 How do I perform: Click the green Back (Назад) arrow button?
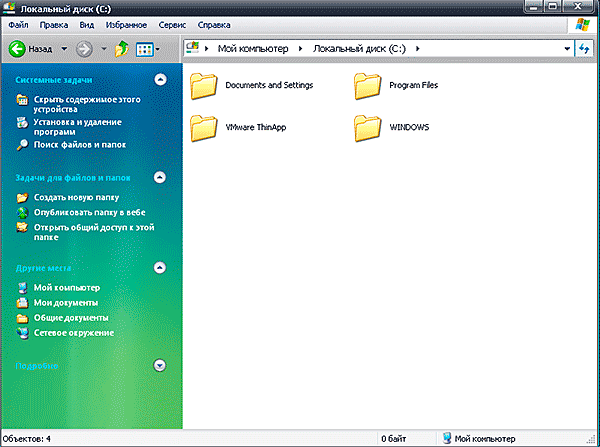[17, 48]
